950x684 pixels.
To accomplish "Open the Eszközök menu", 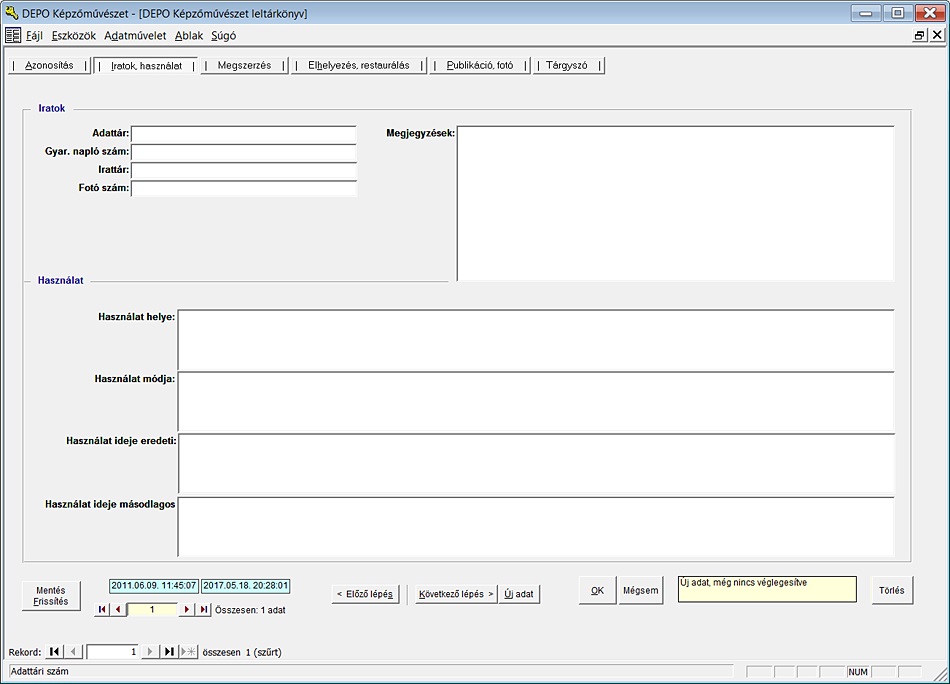I will point(73,35).
